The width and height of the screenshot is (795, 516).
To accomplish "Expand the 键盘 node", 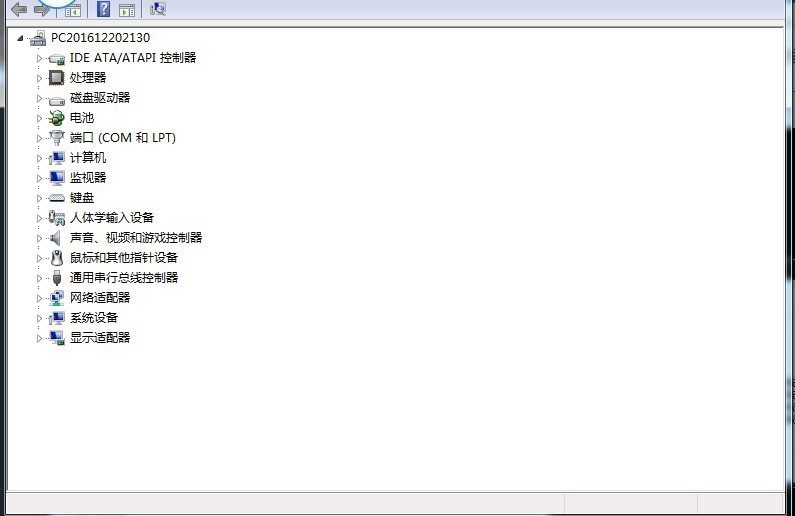I will (x=40, y=198).
